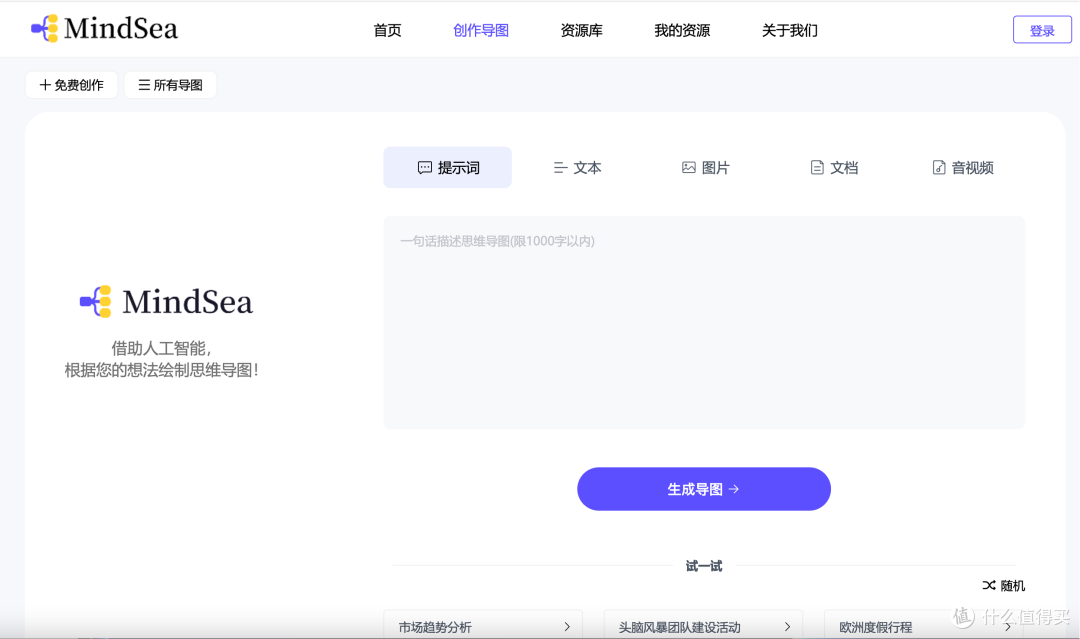Click the text lines icon beside 文本
This screenshot has height=639, width=1080.
[560, 167]
